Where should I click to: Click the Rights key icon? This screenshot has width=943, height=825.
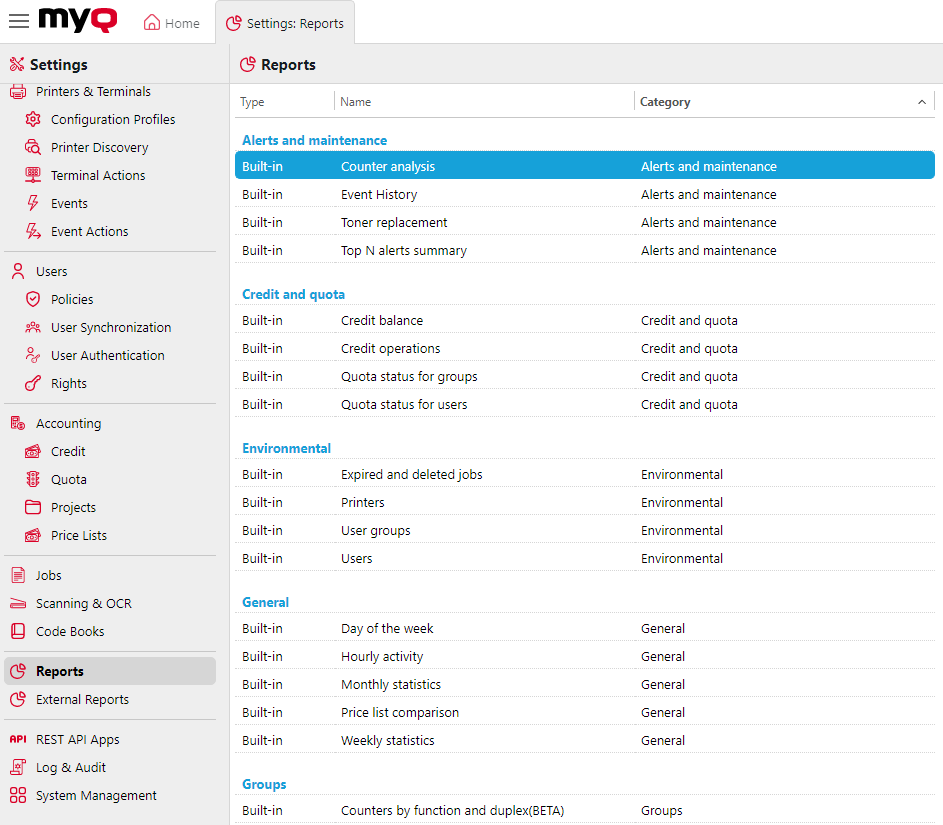[33, 383]
